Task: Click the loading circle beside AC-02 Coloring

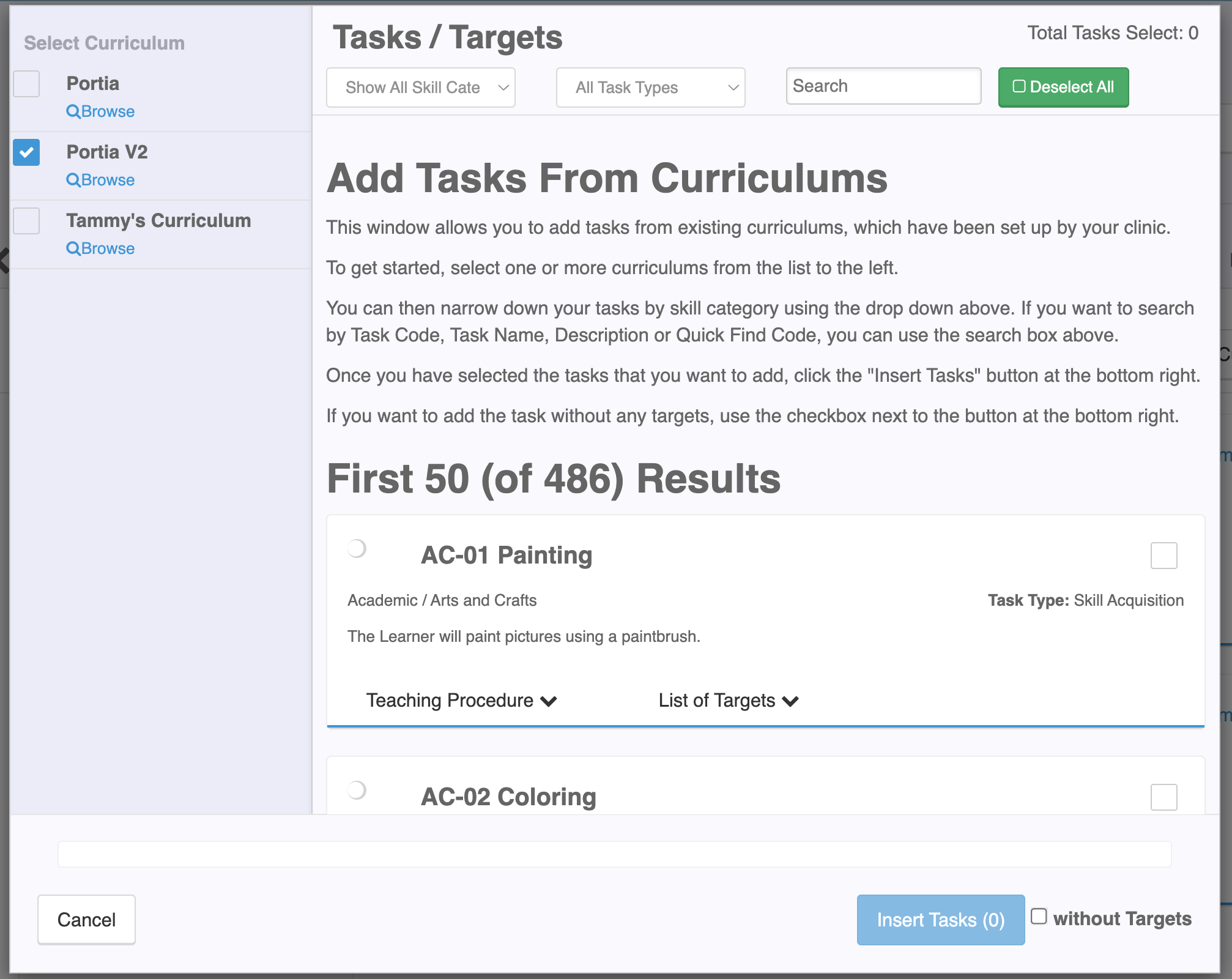Action: [x=357, y=790]
